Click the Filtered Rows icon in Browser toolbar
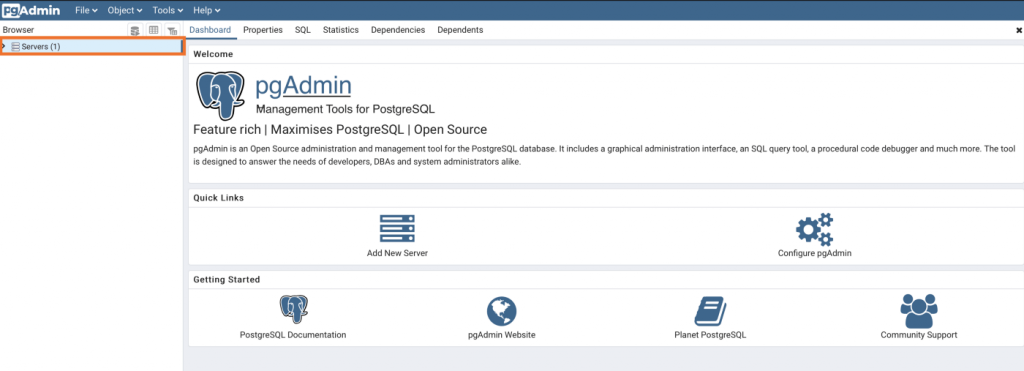Screen dimensions: 1024x371 coord(172,30)
